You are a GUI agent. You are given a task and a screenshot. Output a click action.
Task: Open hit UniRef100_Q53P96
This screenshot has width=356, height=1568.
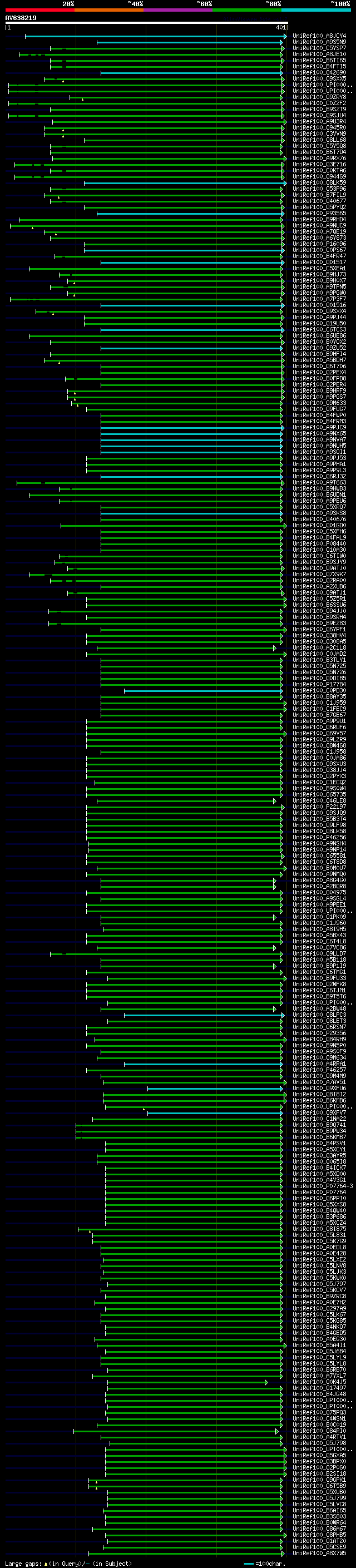click(x=319, y=189)
